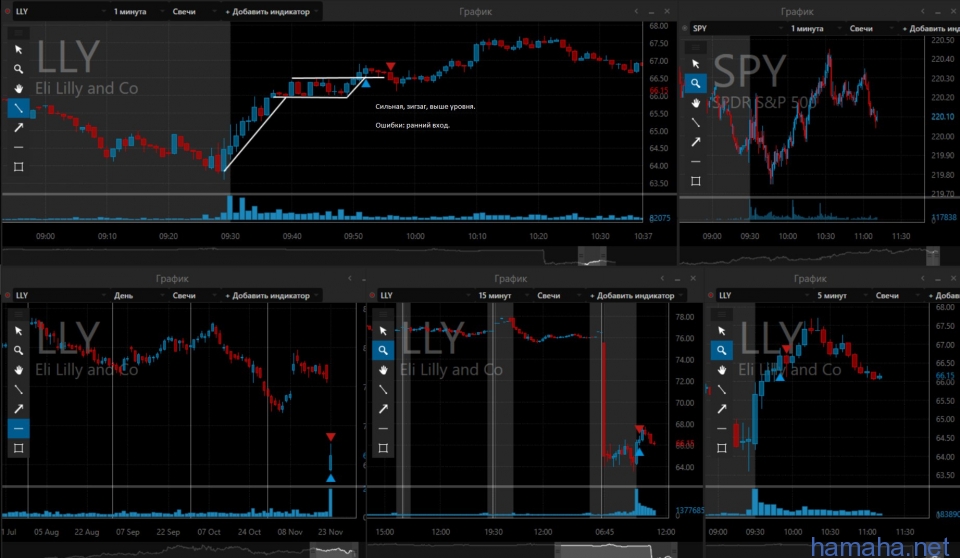This screenshot has width=960, height=558.
Task: Open LLY ticker dropdown in the 1-minute panel
Action: pyautogui.click(x=60, y=12)
